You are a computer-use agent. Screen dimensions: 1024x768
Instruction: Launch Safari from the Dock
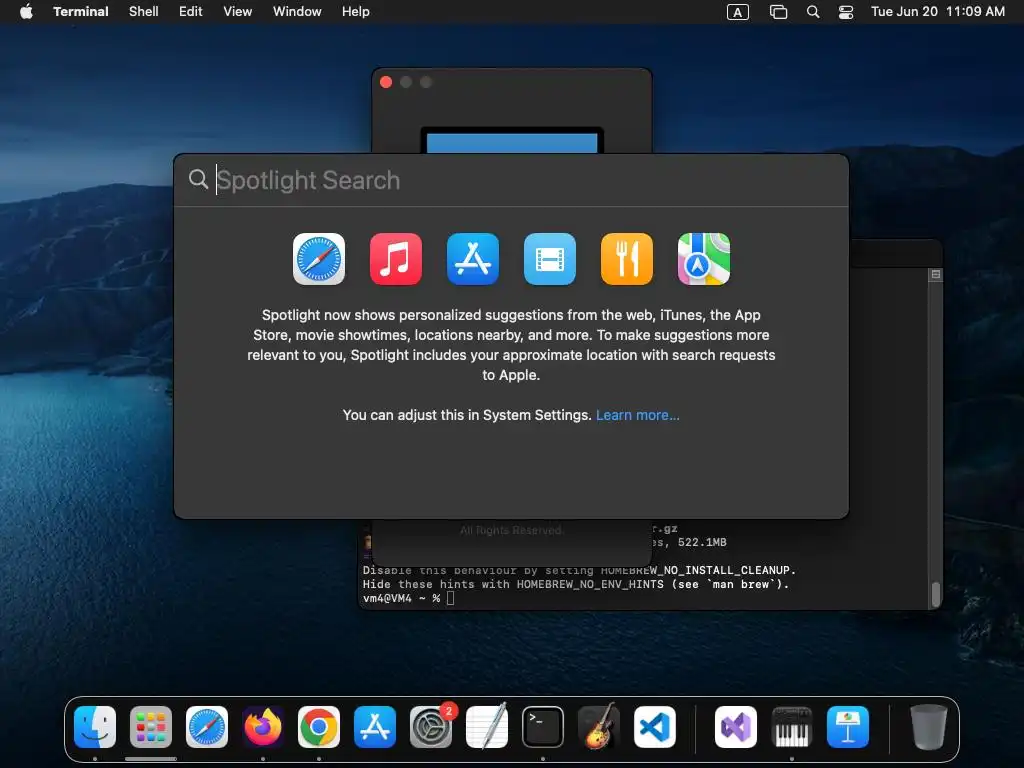[x=207, y=727]
